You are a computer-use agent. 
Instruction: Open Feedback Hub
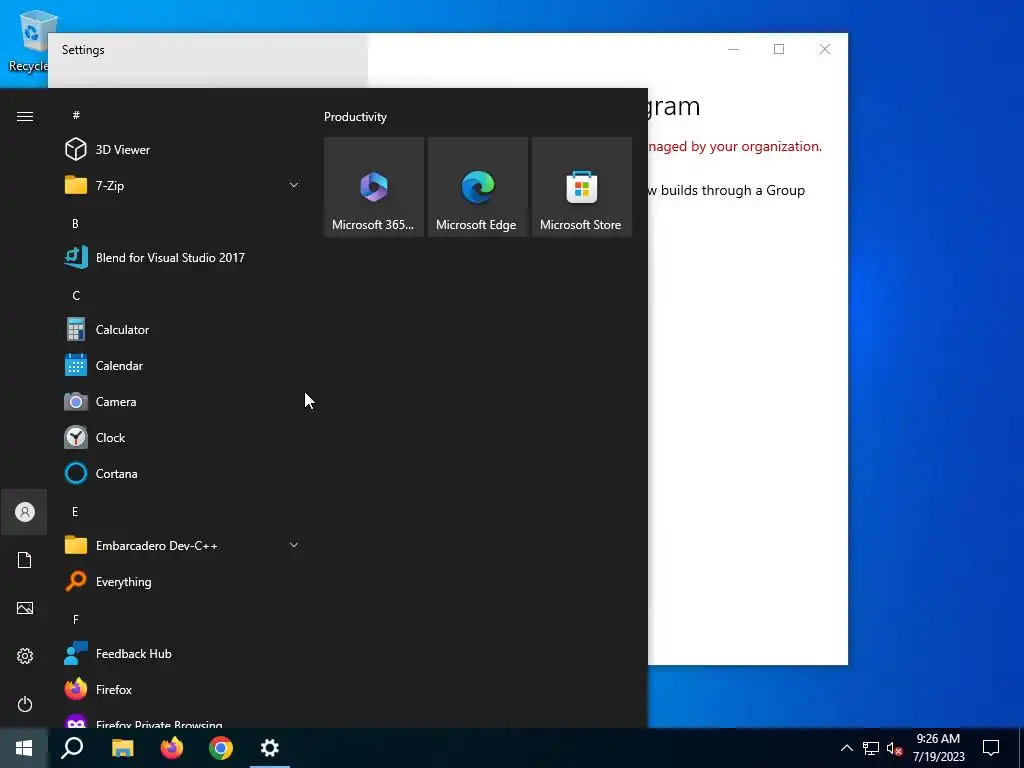pyautogui.click(x=183, y=654)
